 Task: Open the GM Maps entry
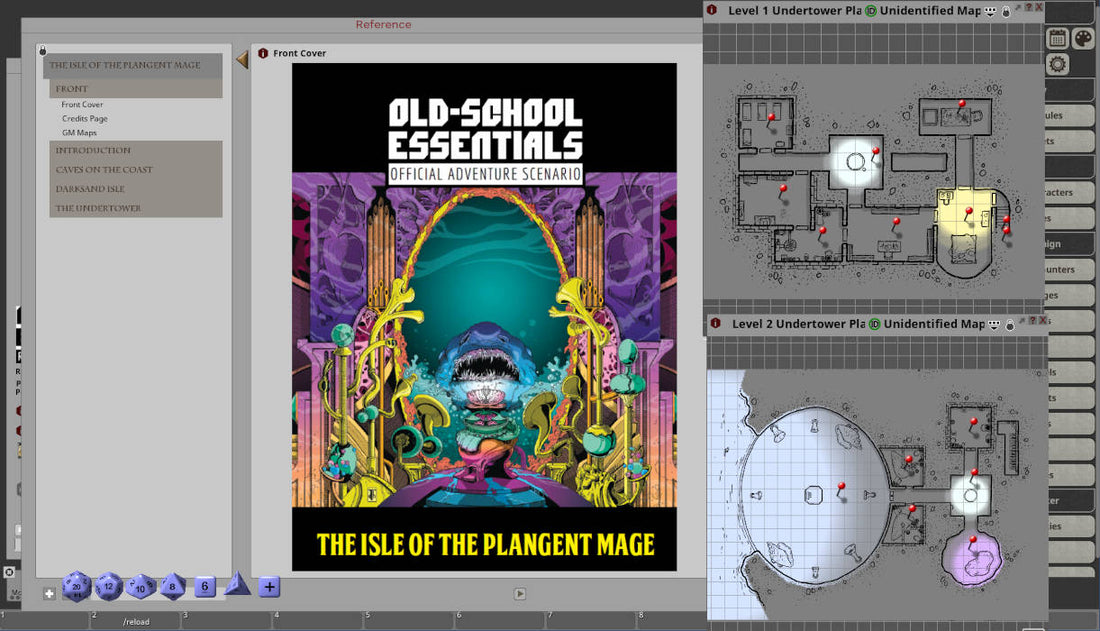tap(79, 132)
